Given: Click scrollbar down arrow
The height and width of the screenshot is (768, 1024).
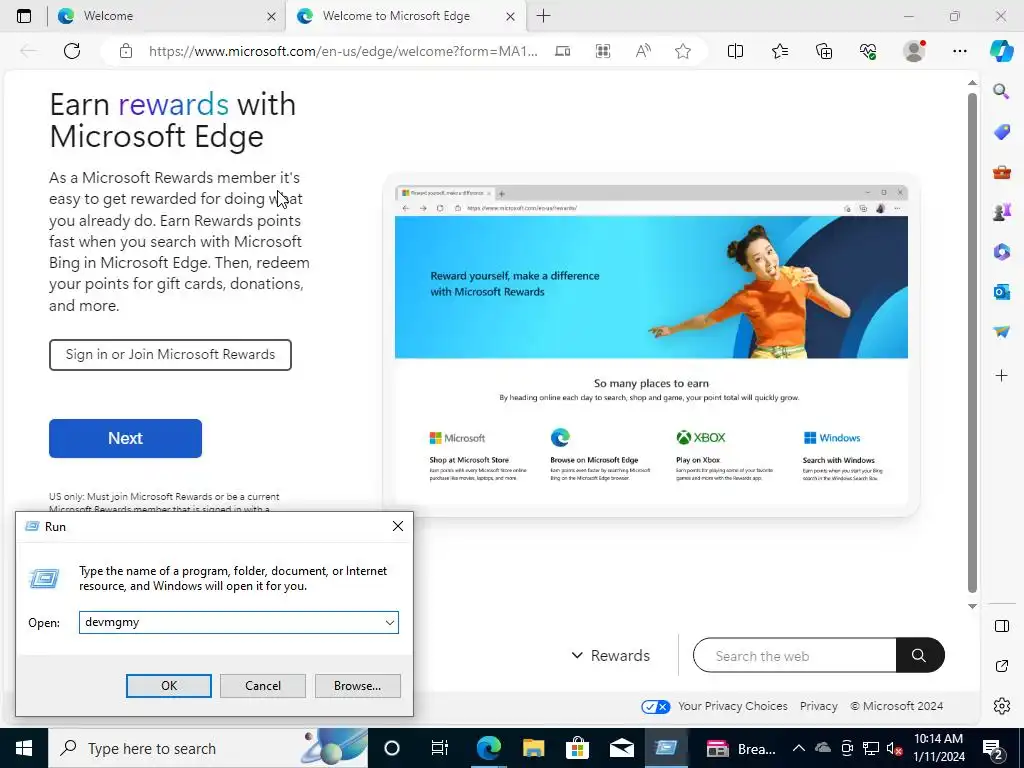Looking at the screenshot, I should pyautogui.click(x=972, y=606).
